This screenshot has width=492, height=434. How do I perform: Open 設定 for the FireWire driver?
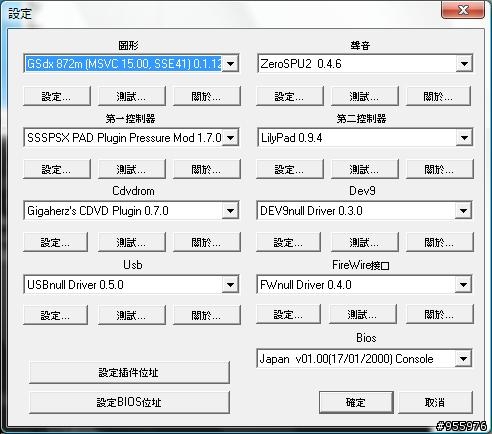pos(288,314)
